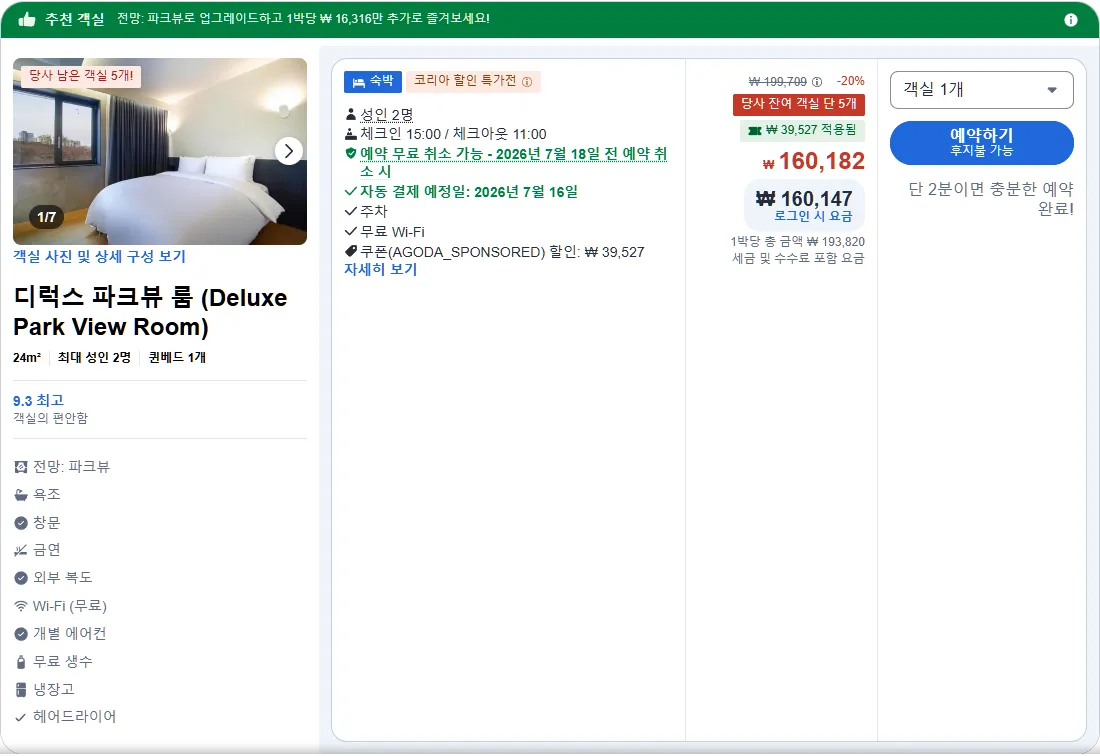Click the coupon tag icon
1100x756 pixels.
pos(351,251)
